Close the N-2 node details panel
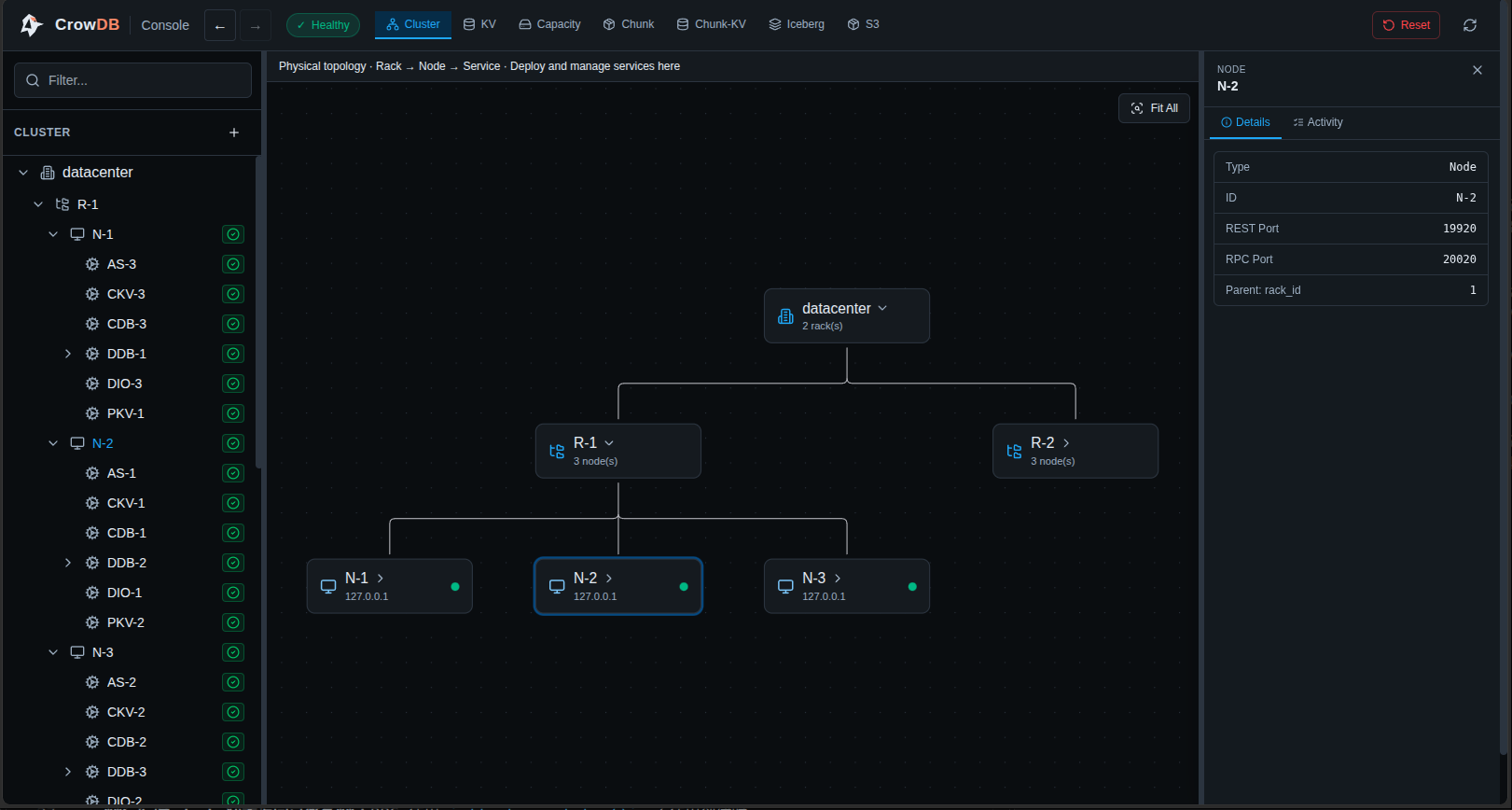Image resolution: width=1512 pixels, height=810 pixels. [1477, 70]
